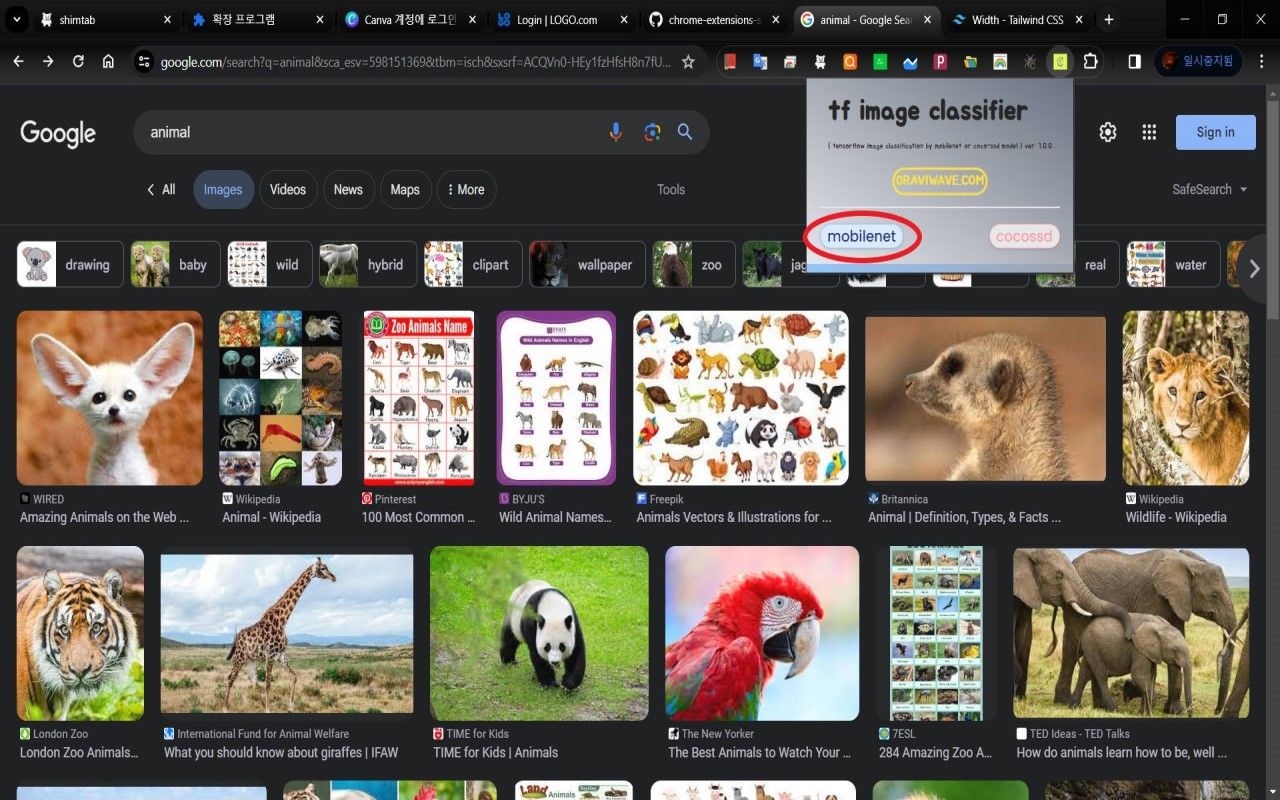1280x800 pixels.
Task: Open Chrome extensions puzzle icon
Action: pyautogui.click(x=1090, y=62)
